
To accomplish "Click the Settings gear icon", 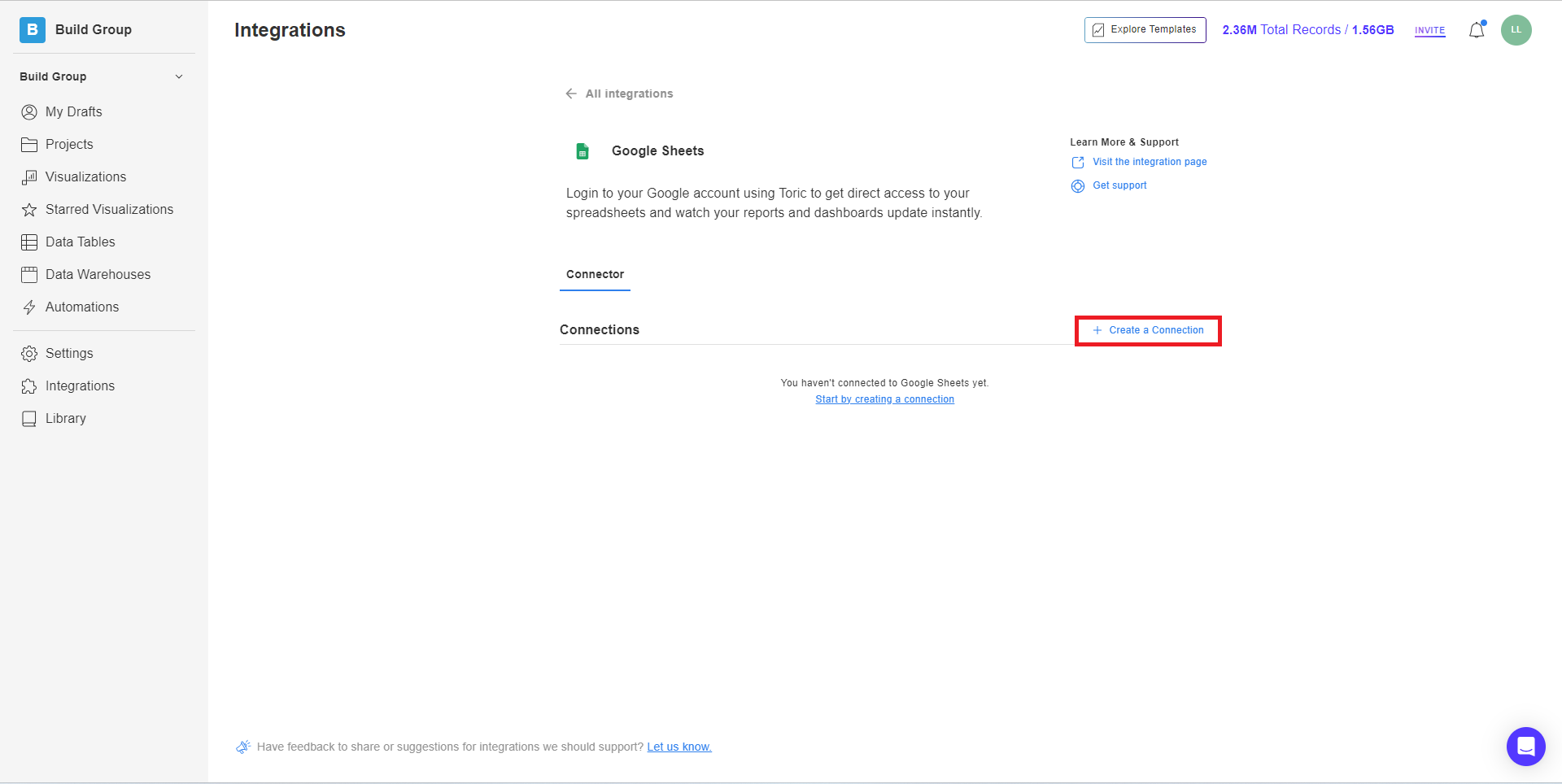I will click(x=29, y=353).
